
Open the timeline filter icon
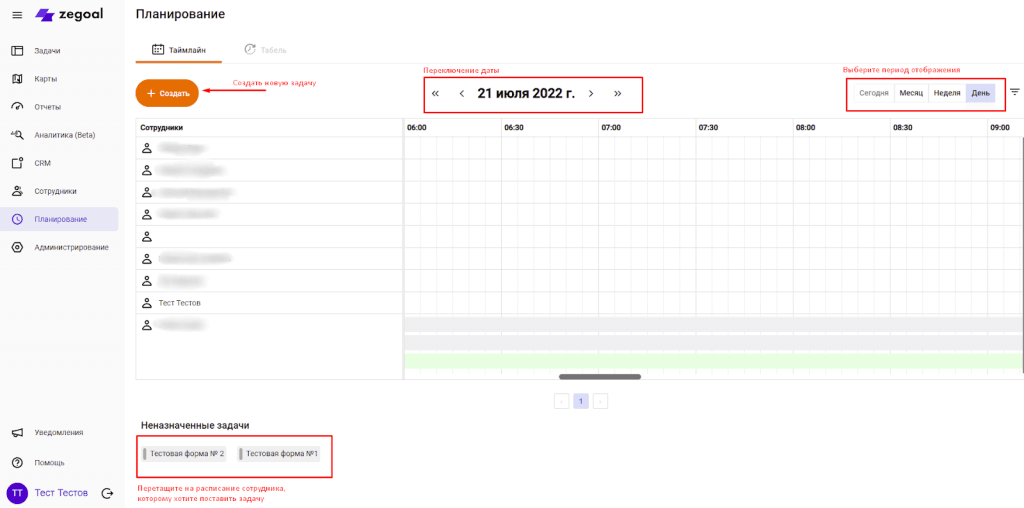point(1014,92)
